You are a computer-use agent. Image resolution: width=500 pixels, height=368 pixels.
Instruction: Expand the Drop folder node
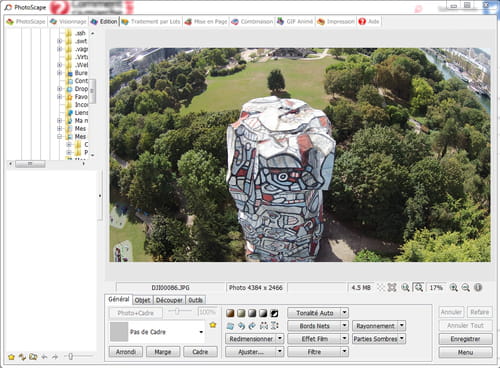click(x=59, y=89)
